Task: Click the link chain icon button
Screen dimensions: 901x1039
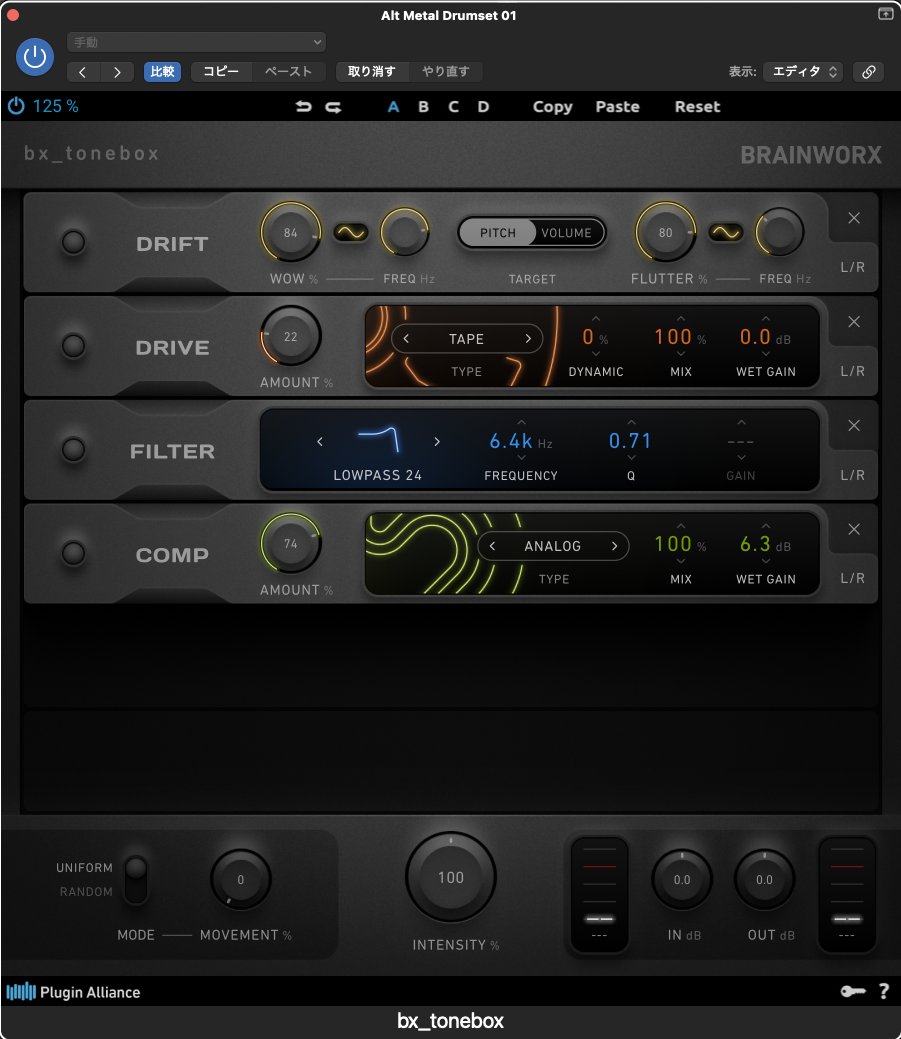Action: tap(869, 72)
